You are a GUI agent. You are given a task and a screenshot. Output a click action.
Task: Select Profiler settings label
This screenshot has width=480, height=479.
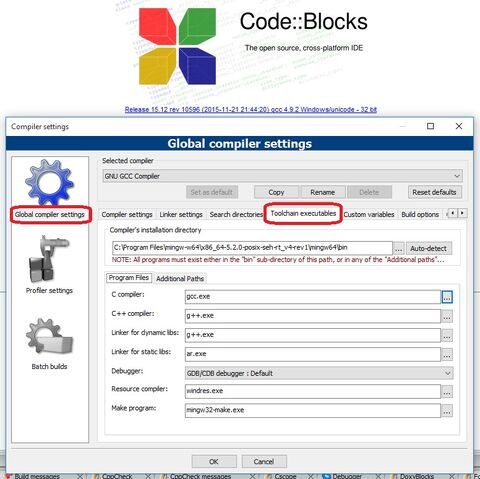point(49,291)
